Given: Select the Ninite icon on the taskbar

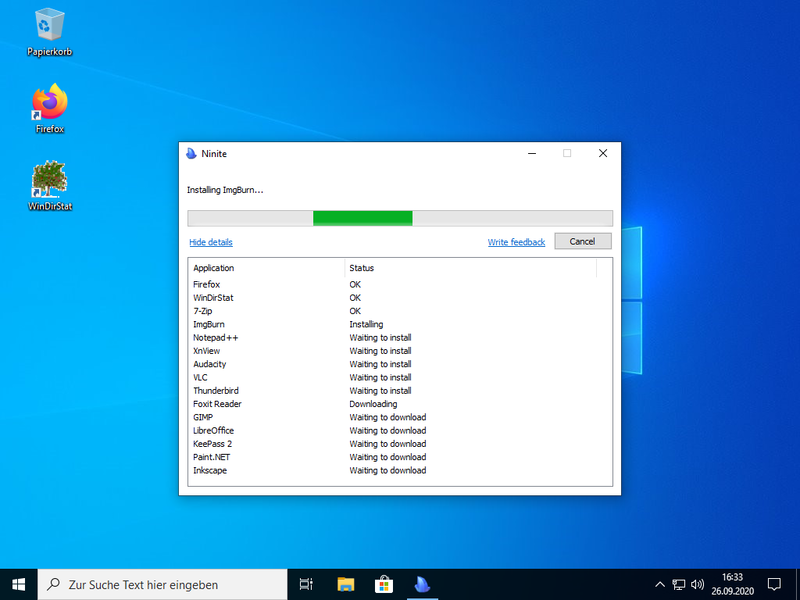Looking at the screenshot, I should click(422, 583).
